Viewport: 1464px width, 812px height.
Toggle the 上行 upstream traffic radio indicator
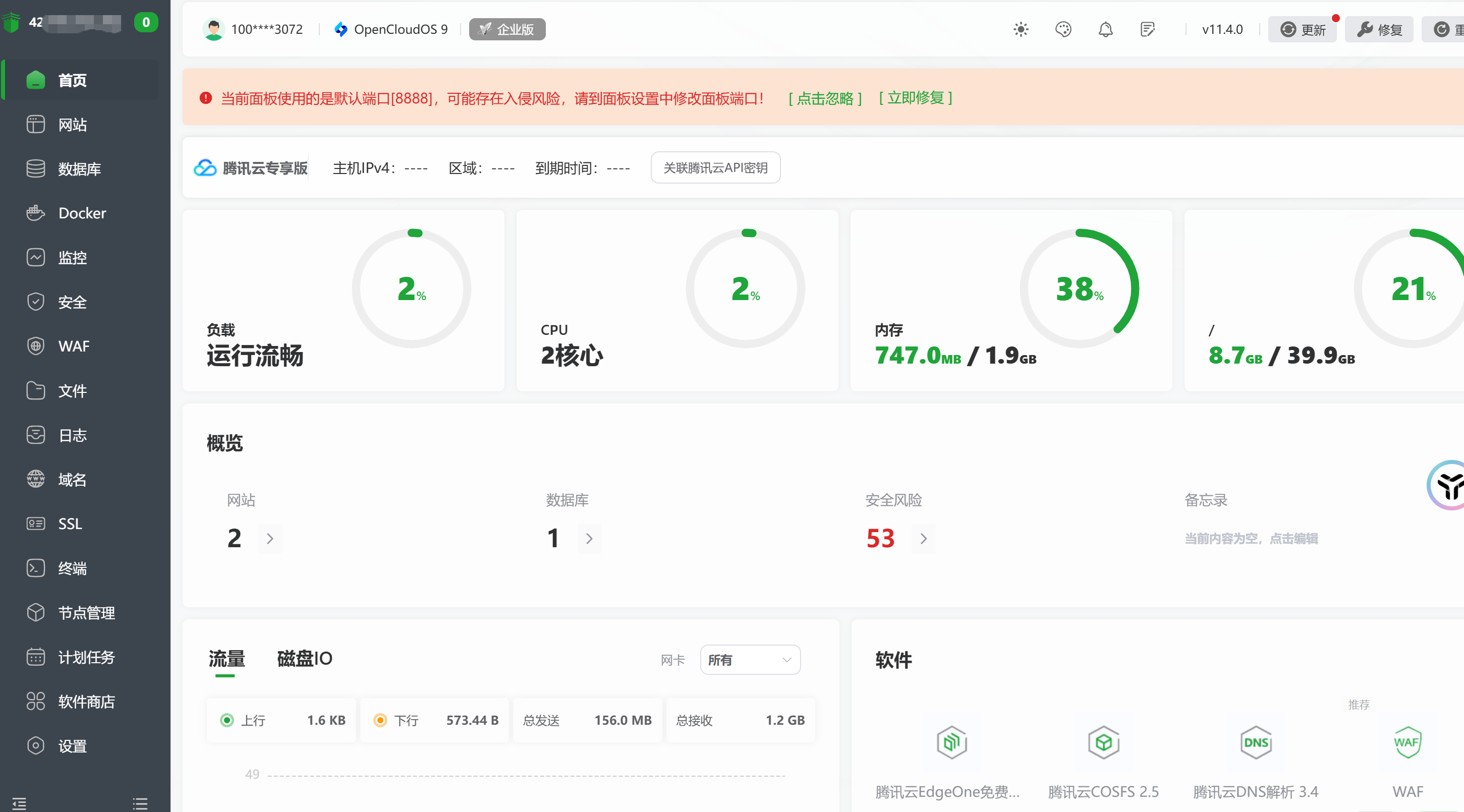(x=227, y=721)
